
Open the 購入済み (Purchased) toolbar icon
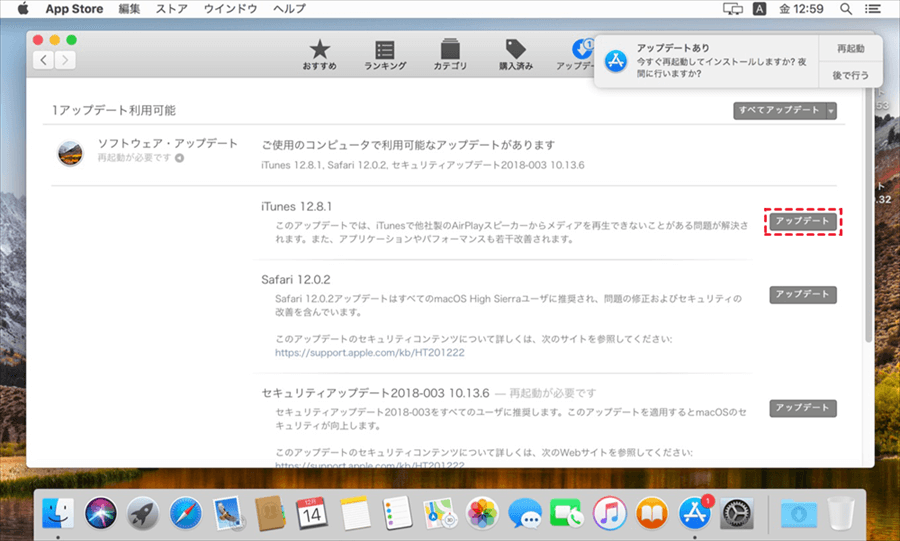[x=516, y=55]
